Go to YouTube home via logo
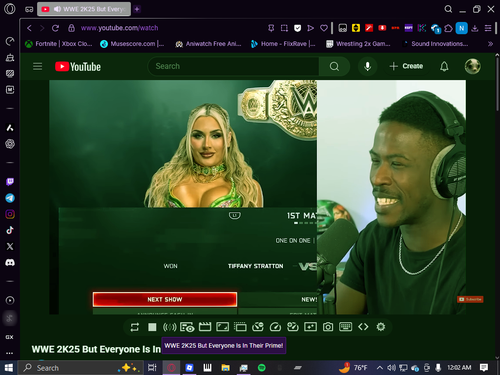This screenshot has height=375, width=500. click(78, 67)
